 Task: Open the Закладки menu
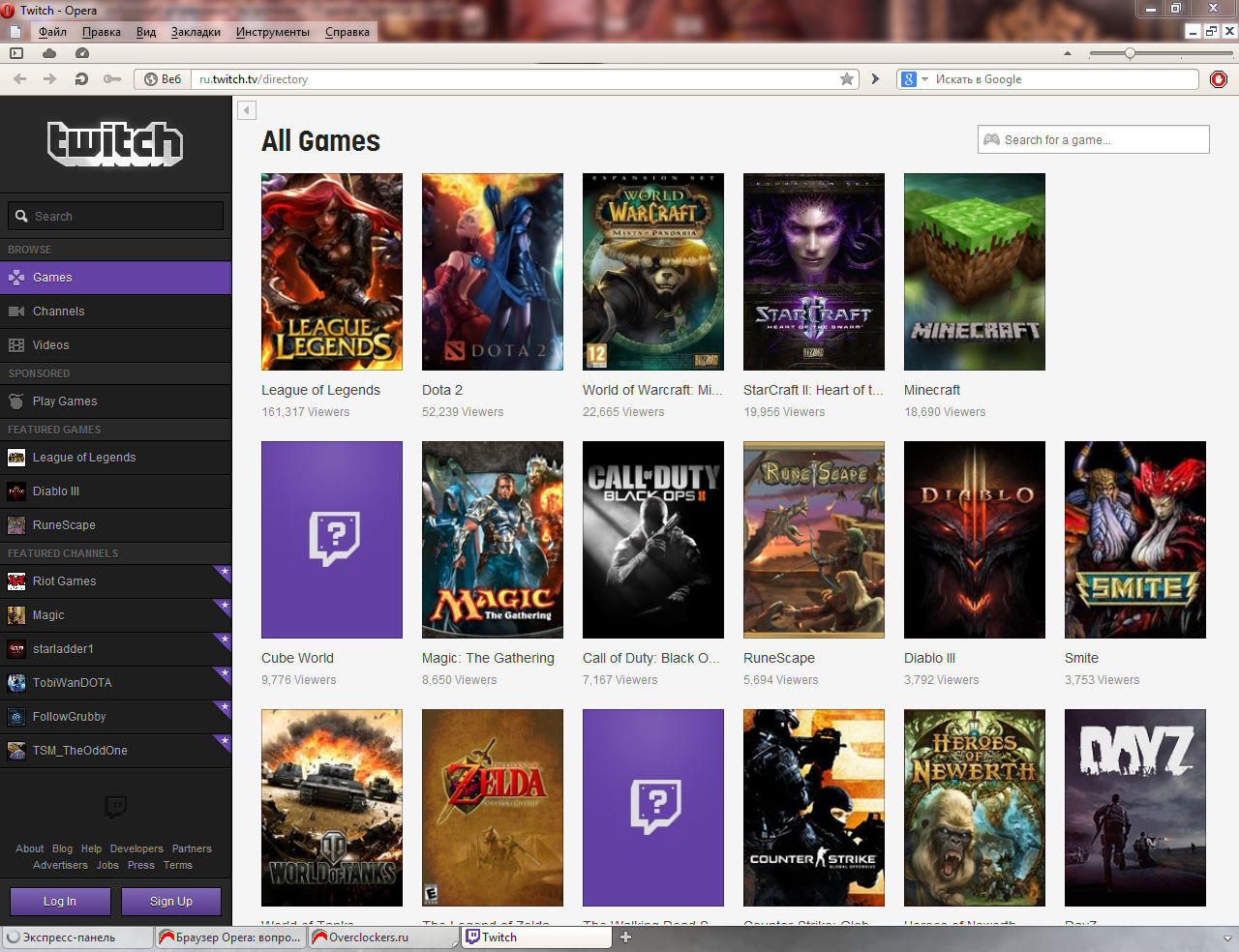[196, 32]
